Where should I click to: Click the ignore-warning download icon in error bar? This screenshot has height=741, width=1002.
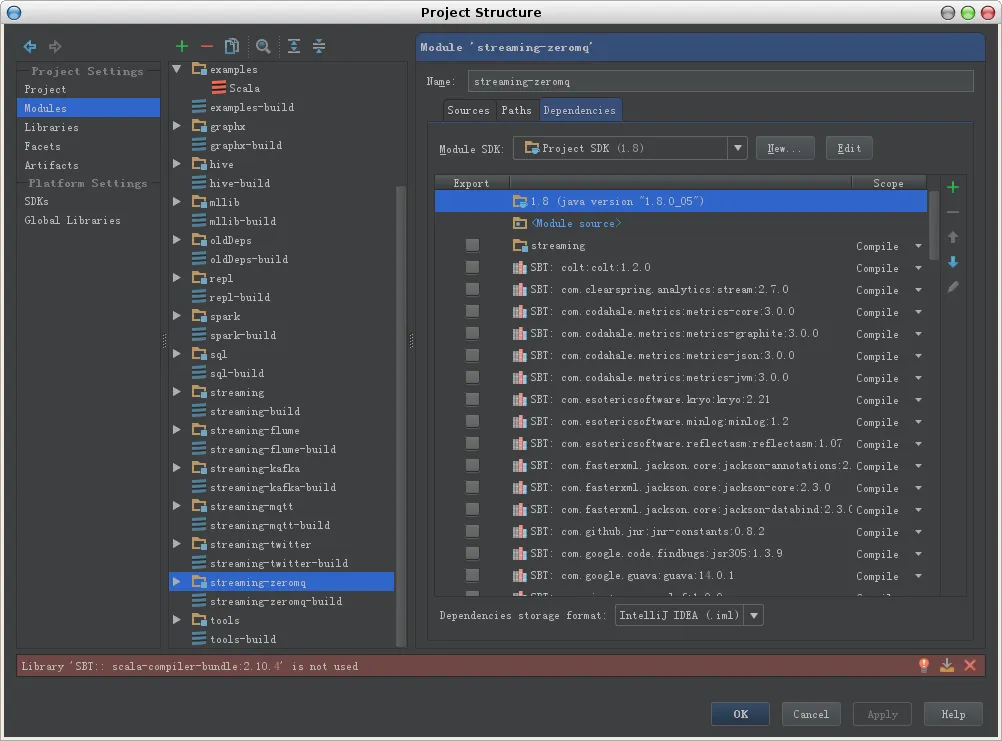coord(947,666)
